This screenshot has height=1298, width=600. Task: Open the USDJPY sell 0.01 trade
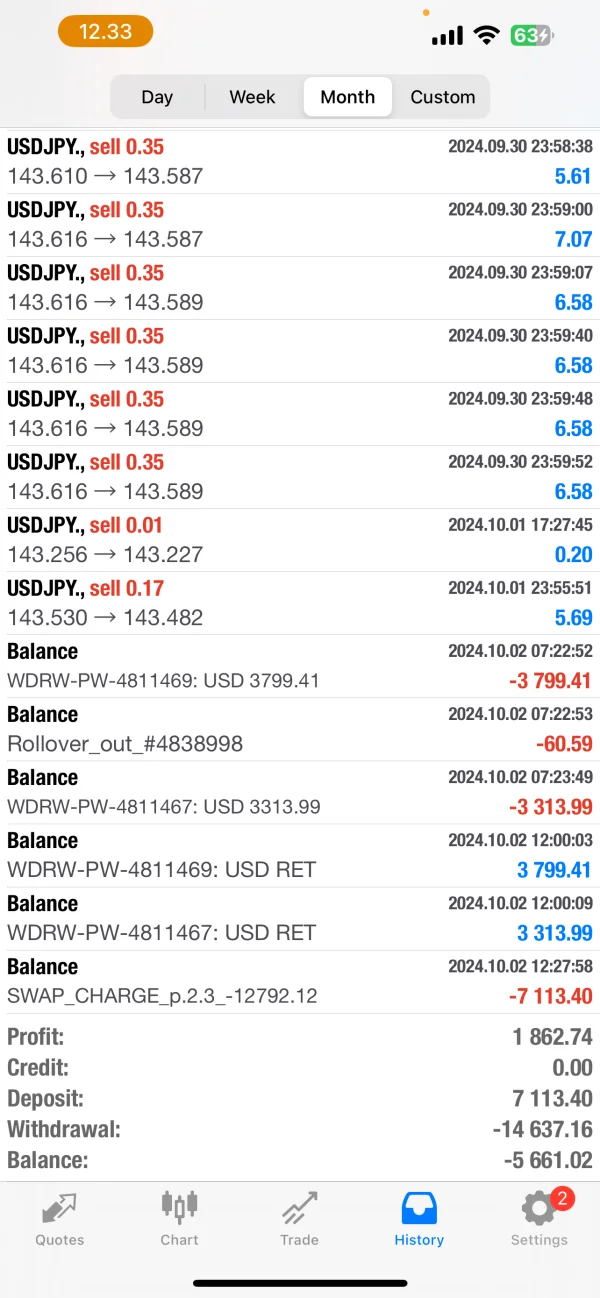click(300, 540)
